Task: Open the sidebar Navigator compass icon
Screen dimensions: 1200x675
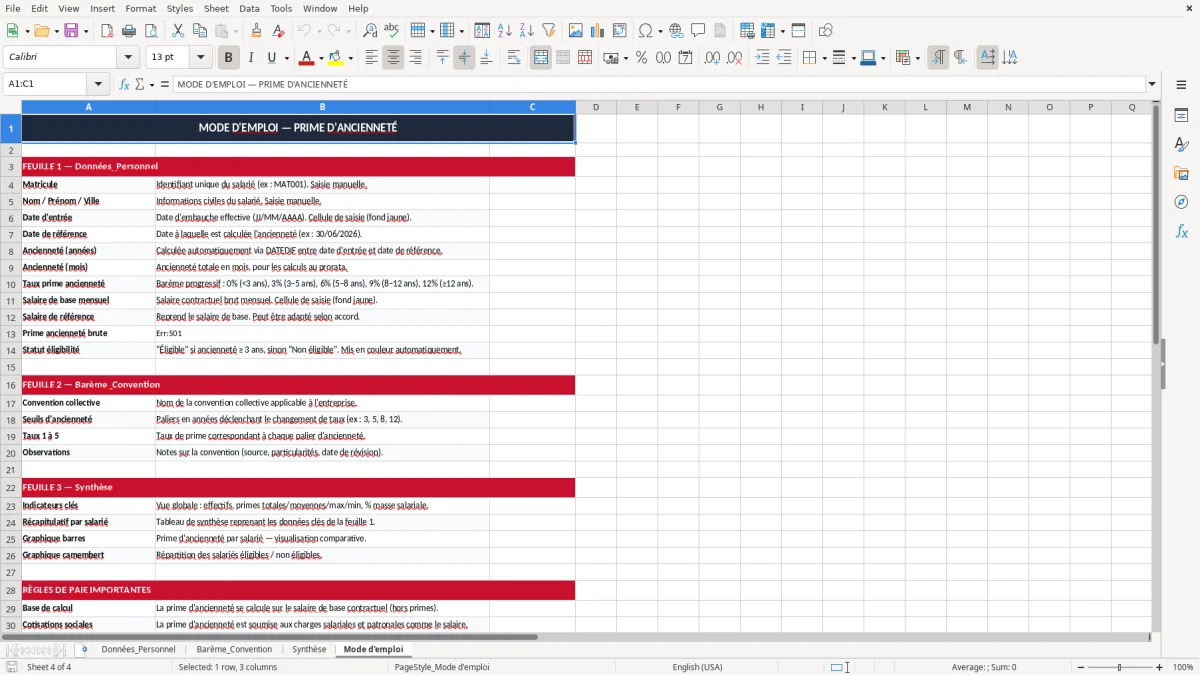Action: [x=1181, y=202]
